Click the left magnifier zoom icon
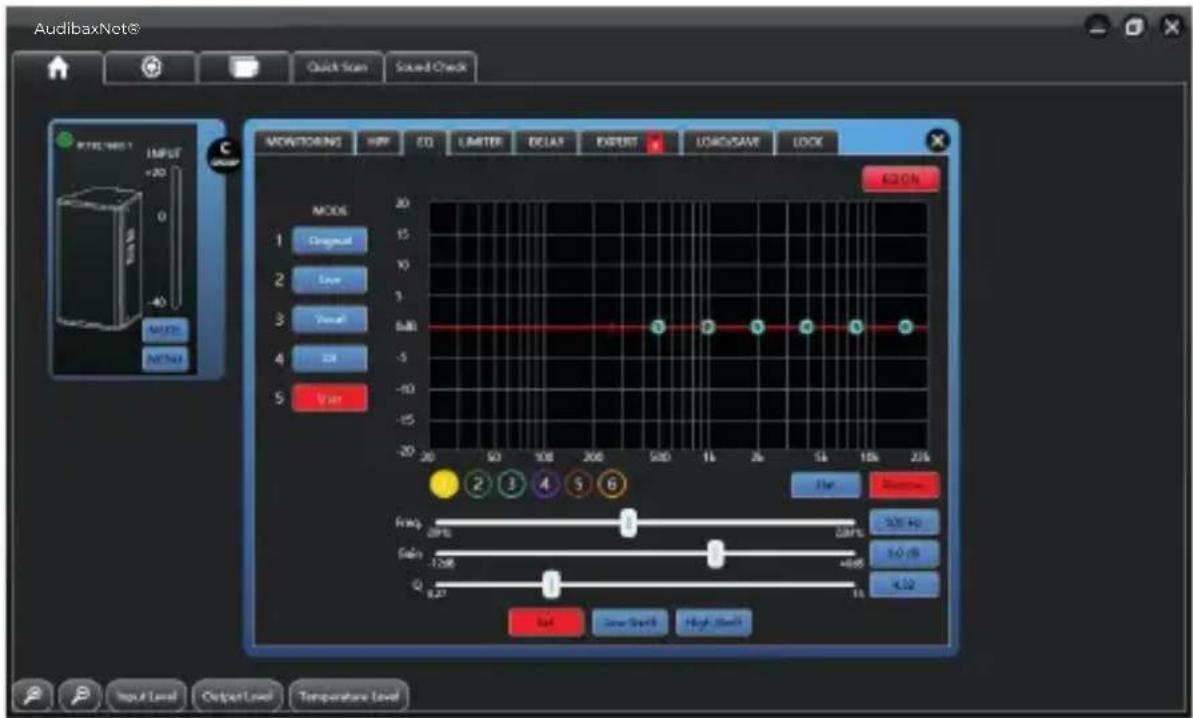The image size is (1193, 718). 33,695
